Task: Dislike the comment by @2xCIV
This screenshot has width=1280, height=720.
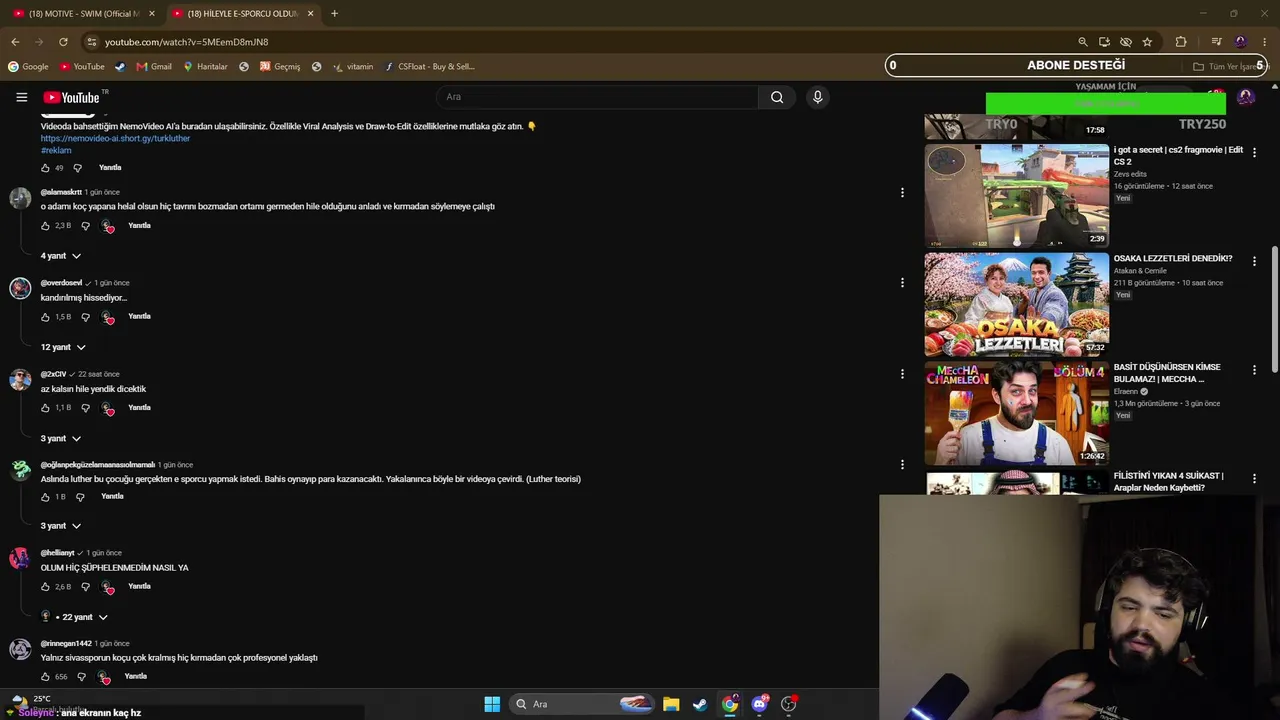Action: point(85,408)
